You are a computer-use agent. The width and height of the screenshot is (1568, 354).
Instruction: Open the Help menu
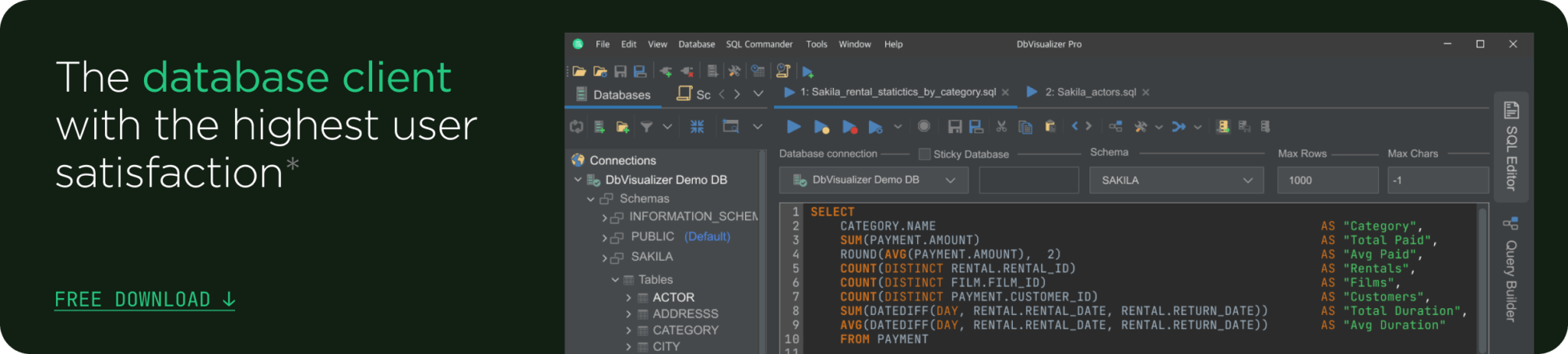pyautogui.click(x=893, y=44)
